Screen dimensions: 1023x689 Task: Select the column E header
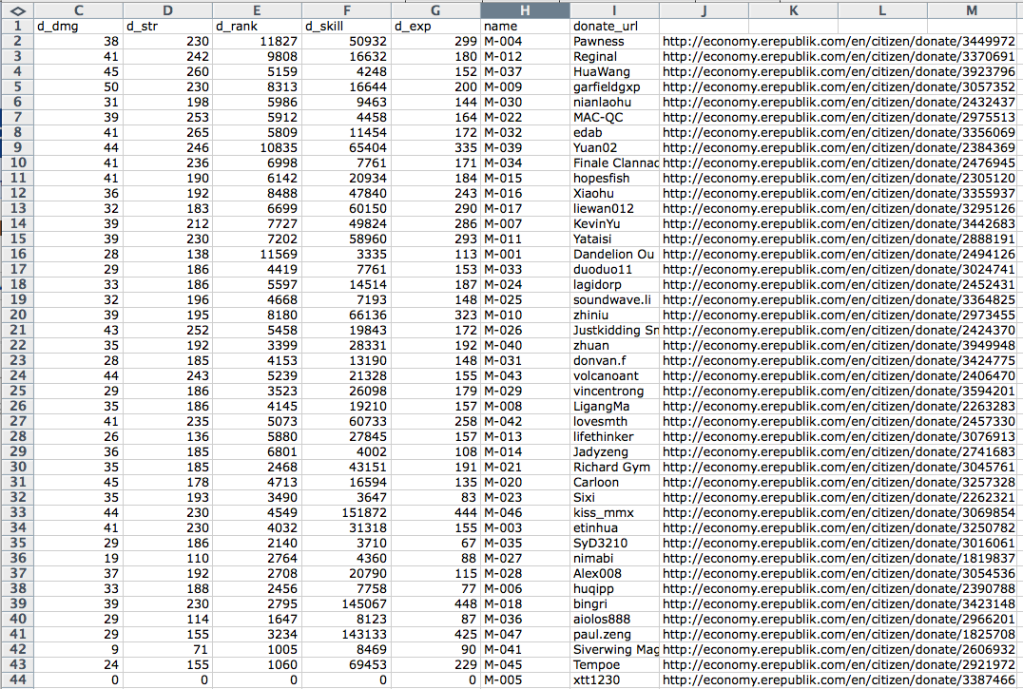click(257, 9)
